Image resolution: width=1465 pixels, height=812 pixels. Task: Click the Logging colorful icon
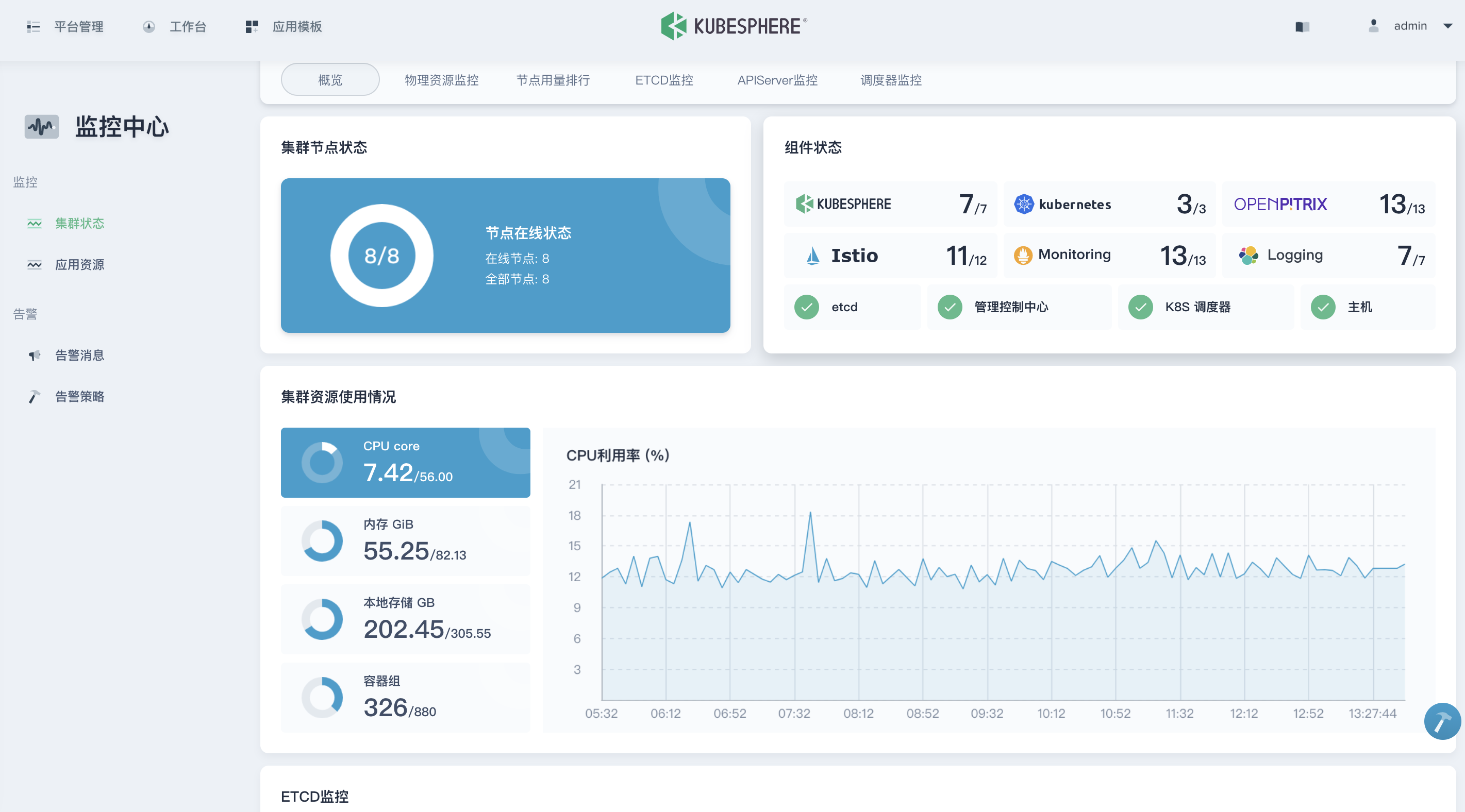pos(1248,256)
